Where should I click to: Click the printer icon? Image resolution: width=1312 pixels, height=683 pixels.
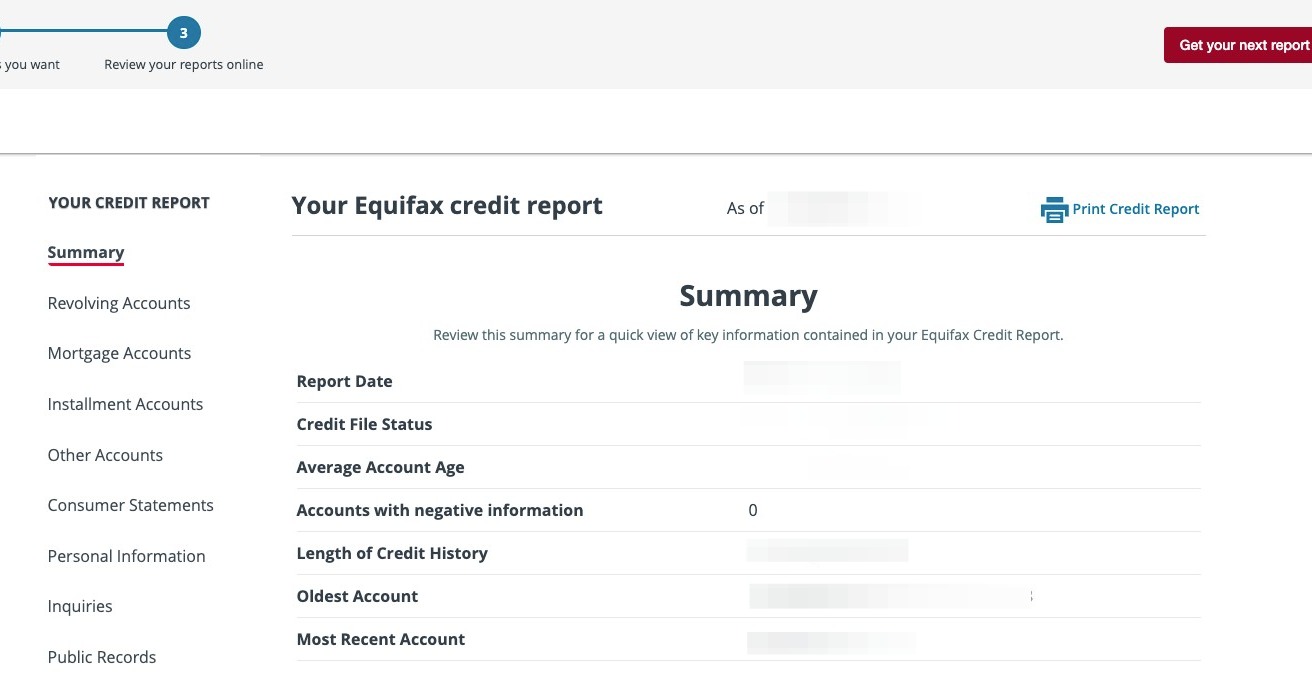click(x=1054, y=210)
